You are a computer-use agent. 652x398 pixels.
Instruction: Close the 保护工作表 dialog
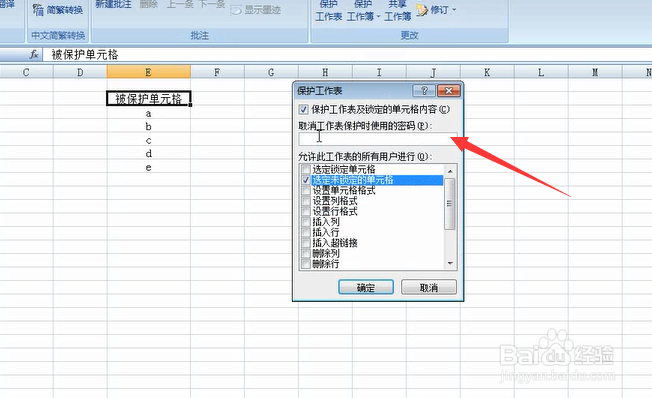point(449,90)
